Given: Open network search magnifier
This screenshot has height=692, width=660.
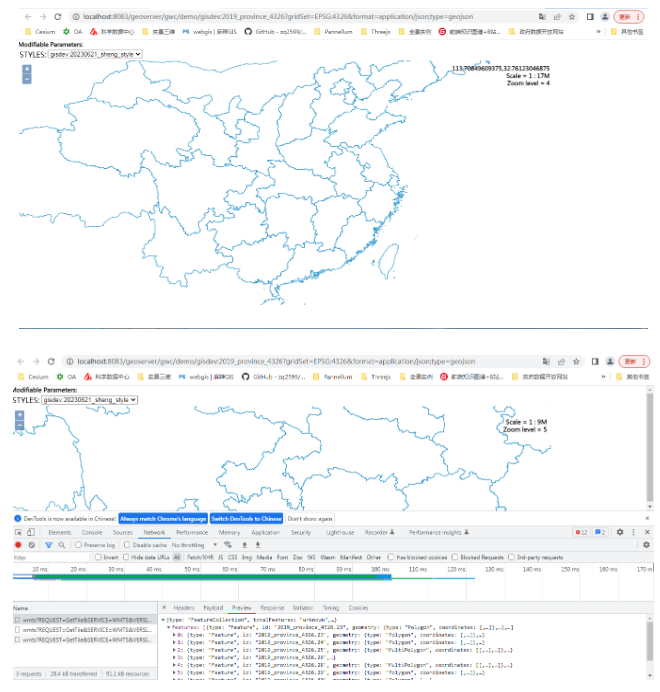Looking at the screenshot, I should (62, 545).
